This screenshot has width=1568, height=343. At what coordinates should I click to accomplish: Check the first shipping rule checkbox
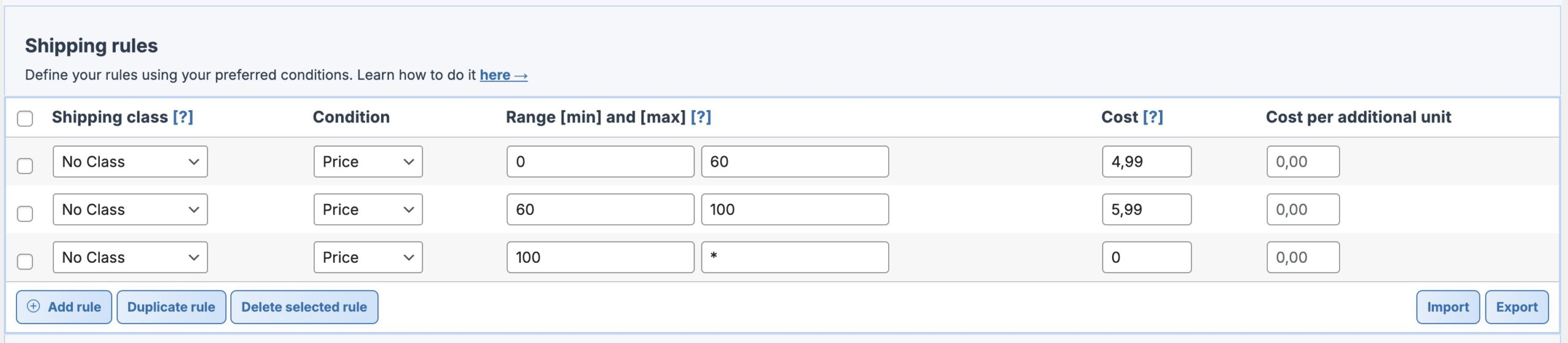pyautogui.click(x=25, y=166)
